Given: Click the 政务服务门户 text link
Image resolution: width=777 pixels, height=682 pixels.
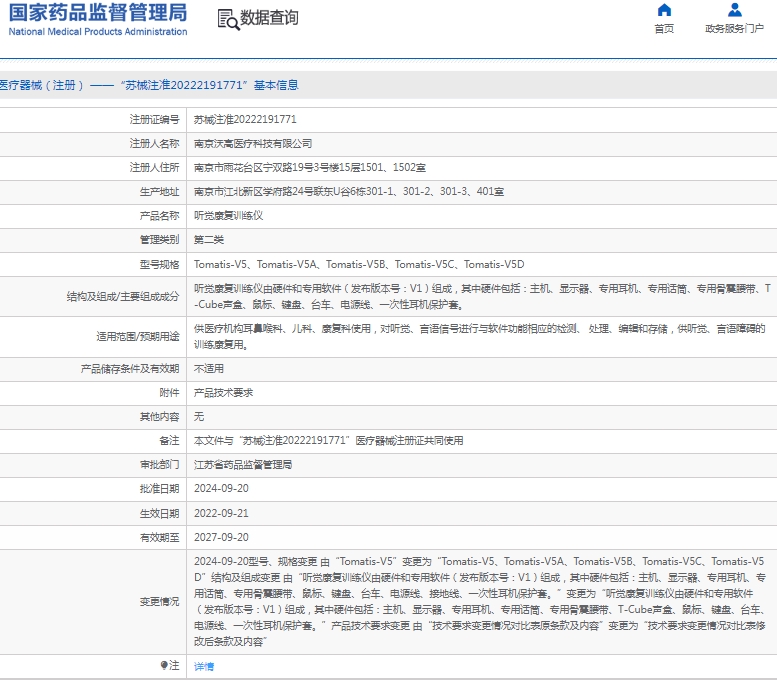Looking at the screenshot, I should pos(734,29).
